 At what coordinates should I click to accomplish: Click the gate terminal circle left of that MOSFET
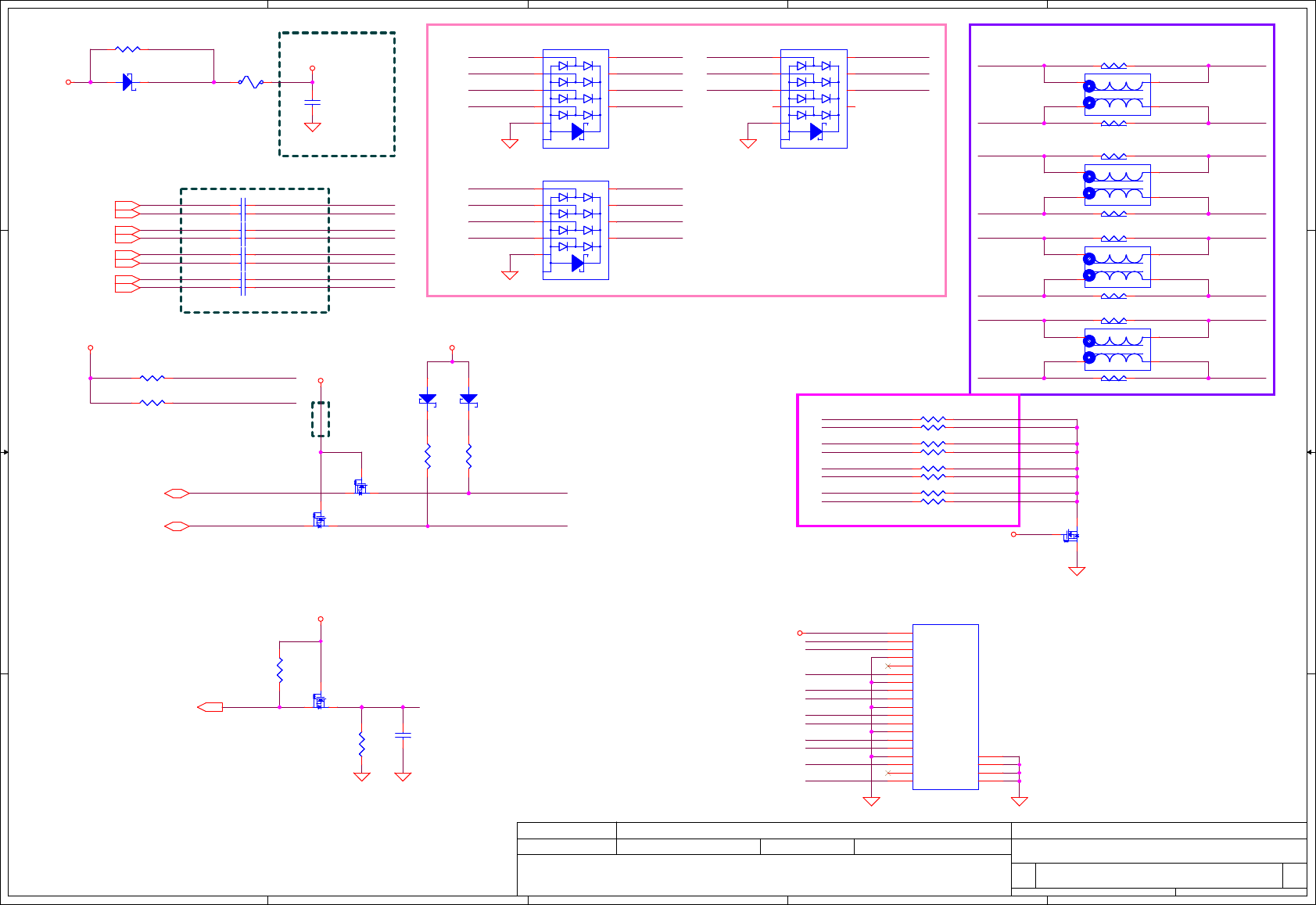[x=1013, y=534]
